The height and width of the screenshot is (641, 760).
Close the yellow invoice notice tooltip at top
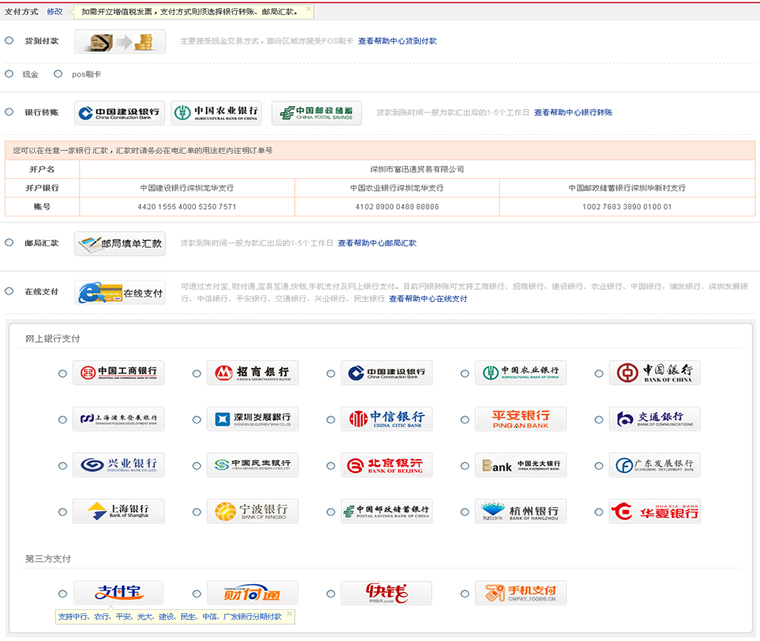308,9
